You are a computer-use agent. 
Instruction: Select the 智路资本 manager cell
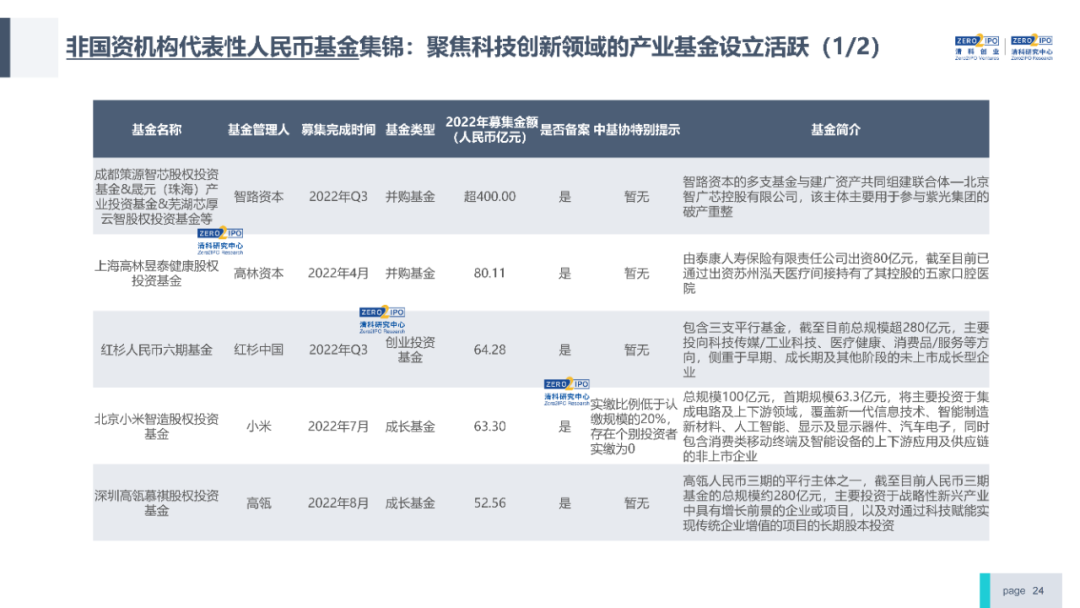coord(258,197)
